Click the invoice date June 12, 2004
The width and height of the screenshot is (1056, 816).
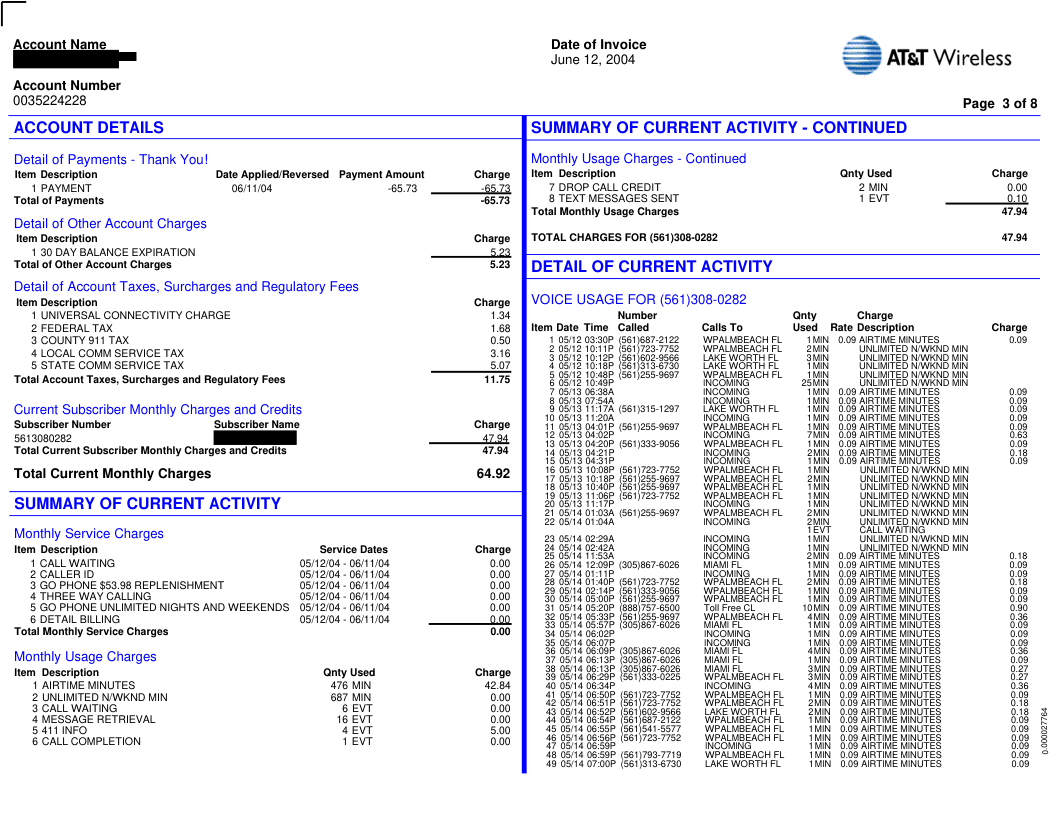(x=593, y=60)
